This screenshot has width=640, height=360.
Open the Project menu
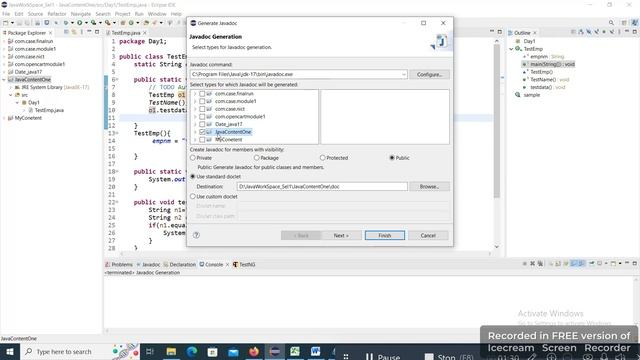122,14
